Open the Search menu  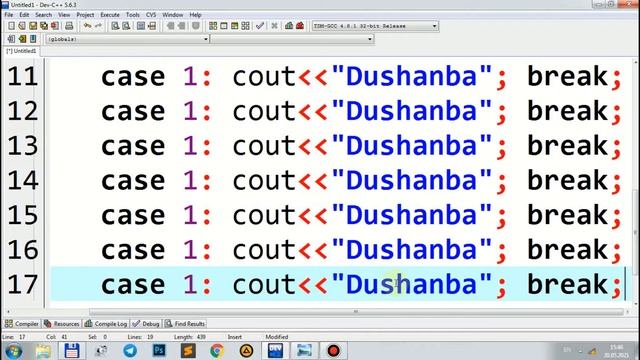pyautogui.click(x=43, y=15)
